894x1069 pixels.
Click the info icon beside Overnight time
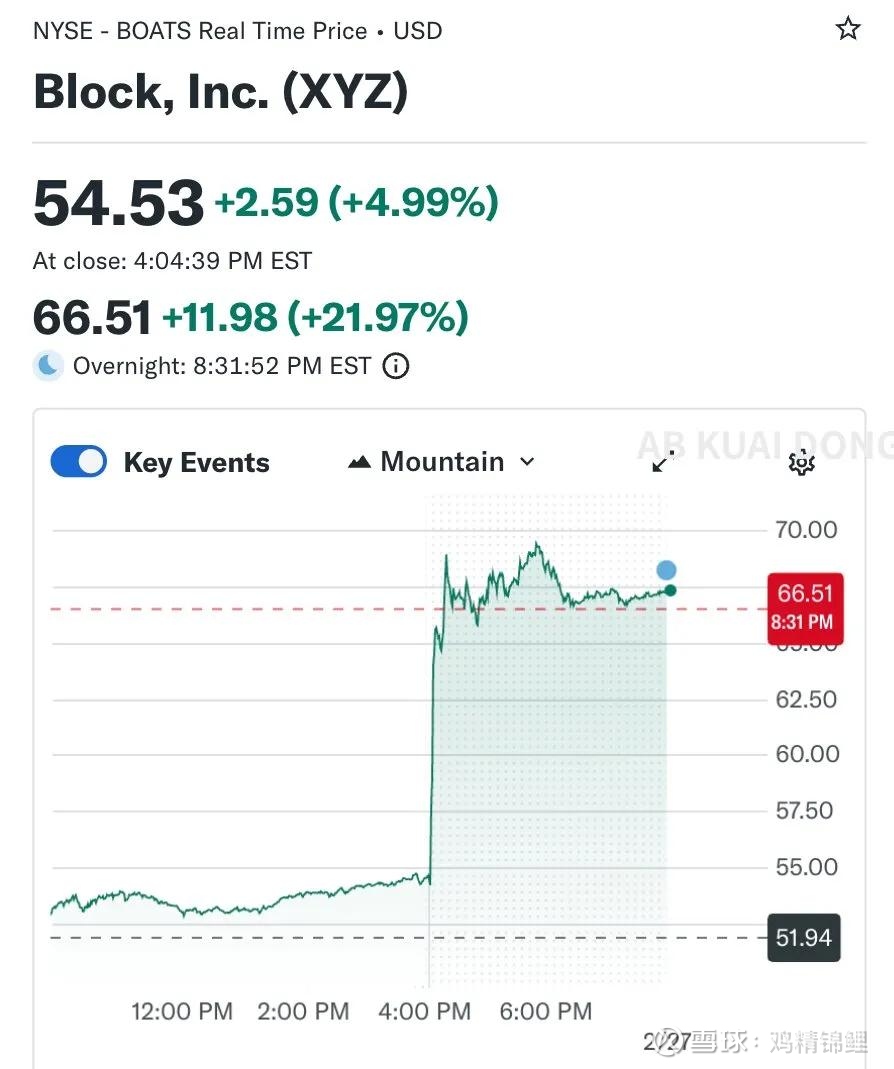point(396,366)
